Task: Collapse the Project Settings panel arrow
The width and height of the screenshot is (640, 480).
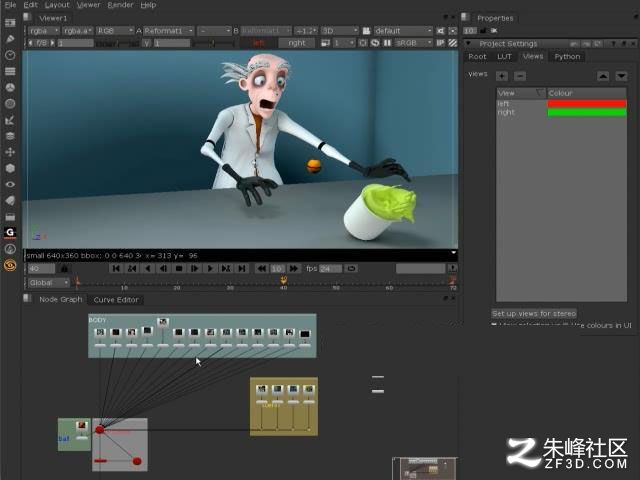Action: pyautogui.click(x=469, y=43)
